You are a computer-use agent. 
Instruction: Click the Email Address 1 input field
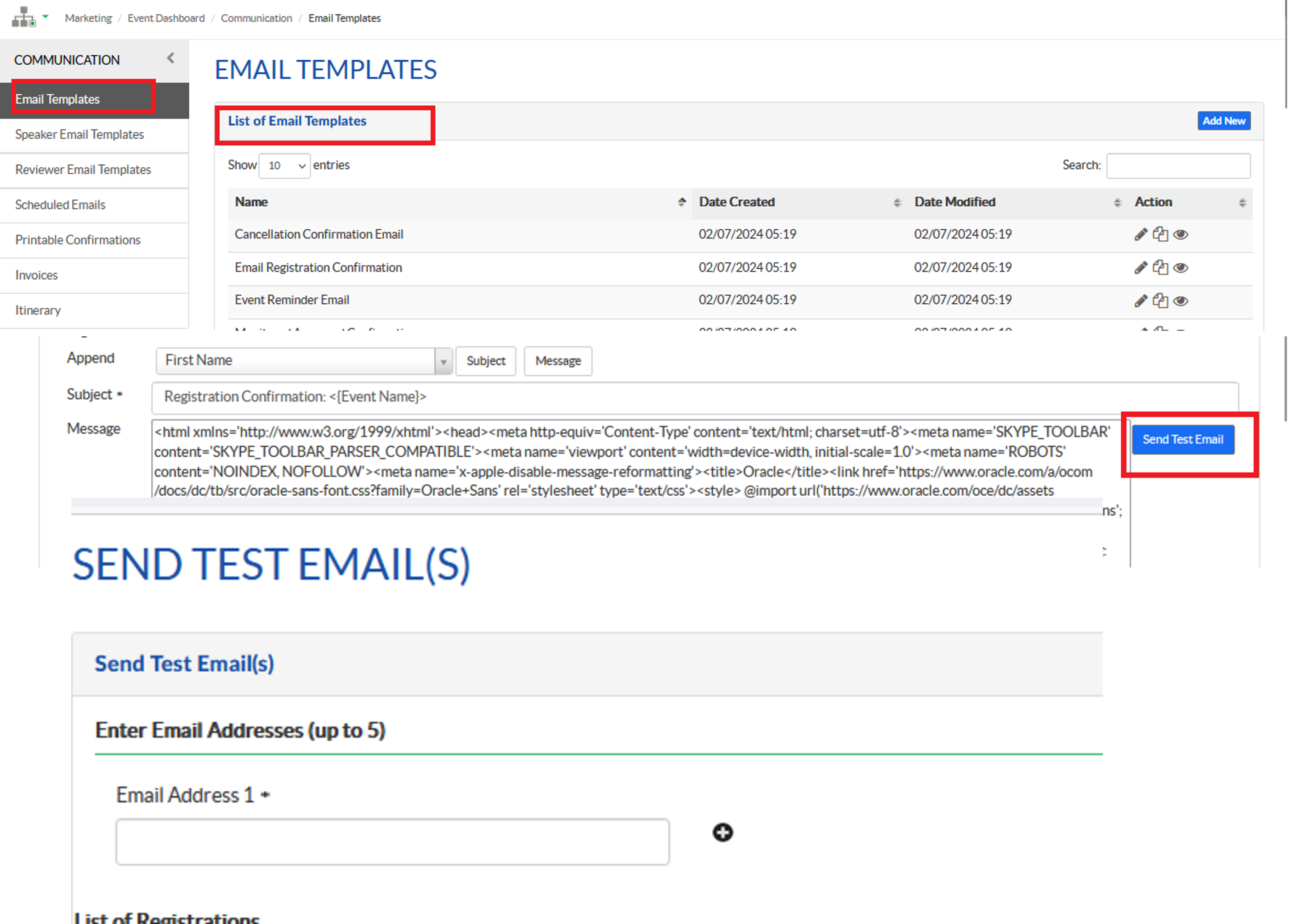coord(392,842)
